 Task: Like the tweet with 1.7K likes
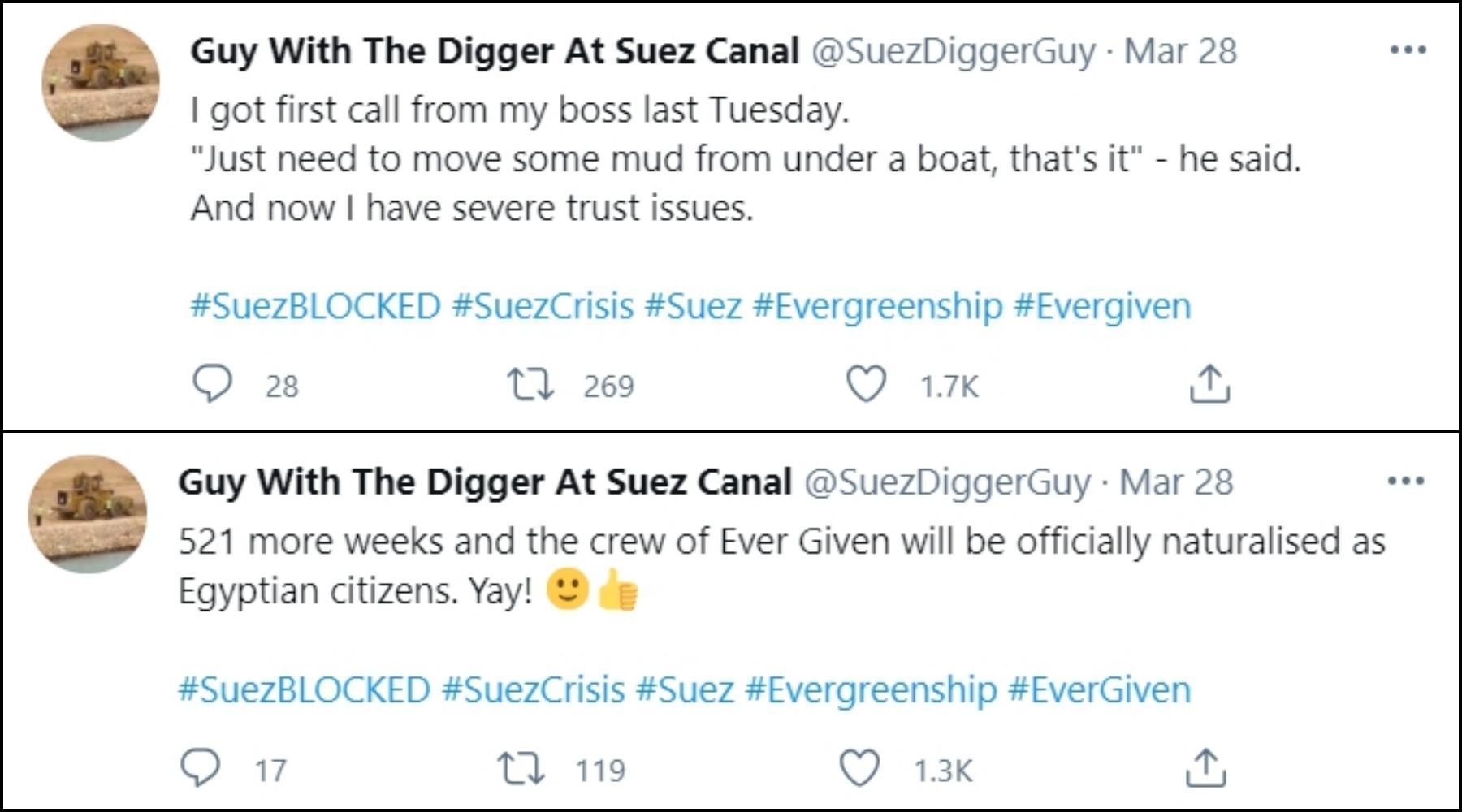pyautogui.click(x=866, y=384)
